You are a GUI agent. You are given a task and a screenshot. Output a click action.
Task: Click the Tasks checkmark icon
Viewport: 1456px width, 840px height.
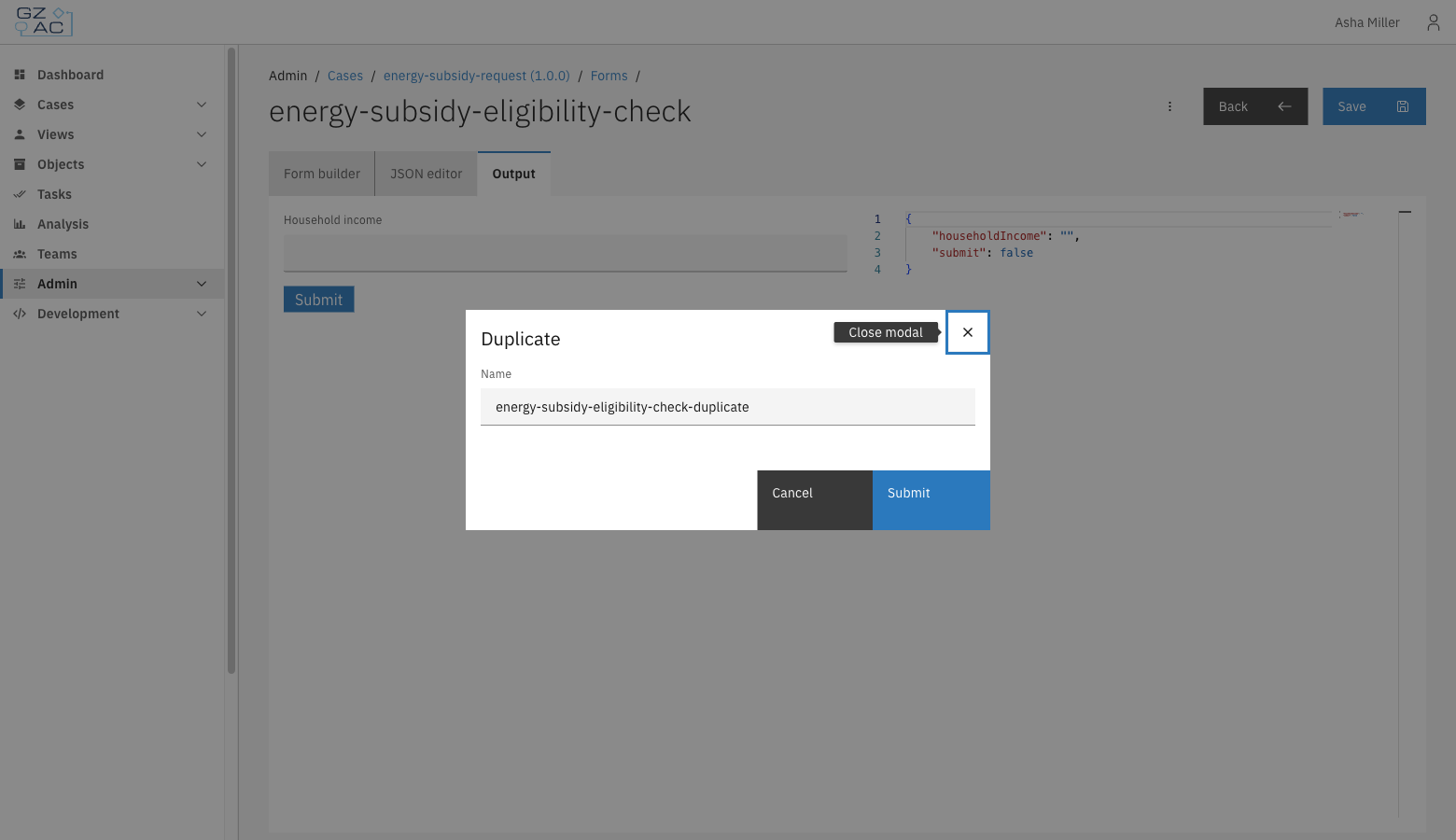tap(20, 194)
